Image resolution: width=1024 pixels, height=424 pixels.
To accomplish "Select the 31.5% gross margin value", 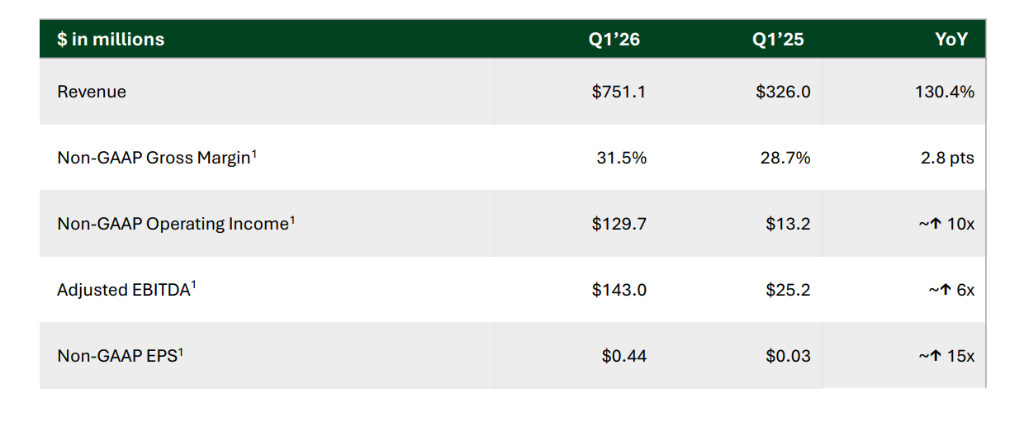I will point(622,158).
